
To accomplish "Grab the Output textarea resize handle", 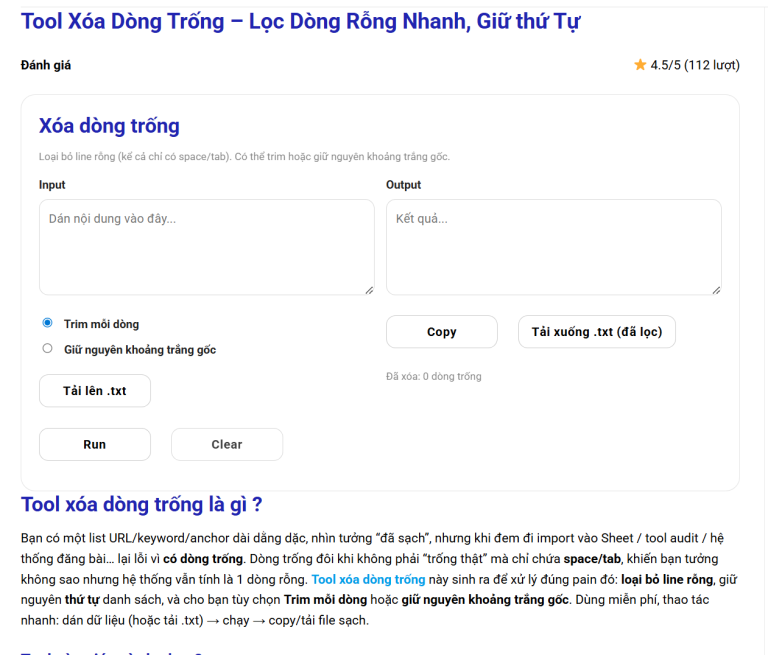I will pyautogui.click(x=716, y=290).
